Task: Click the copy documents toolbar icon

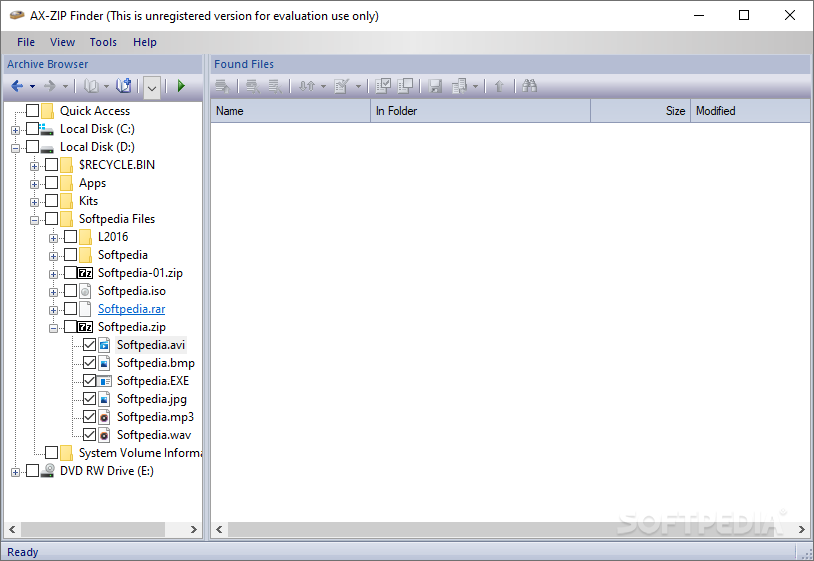Action: pos(459,86)
